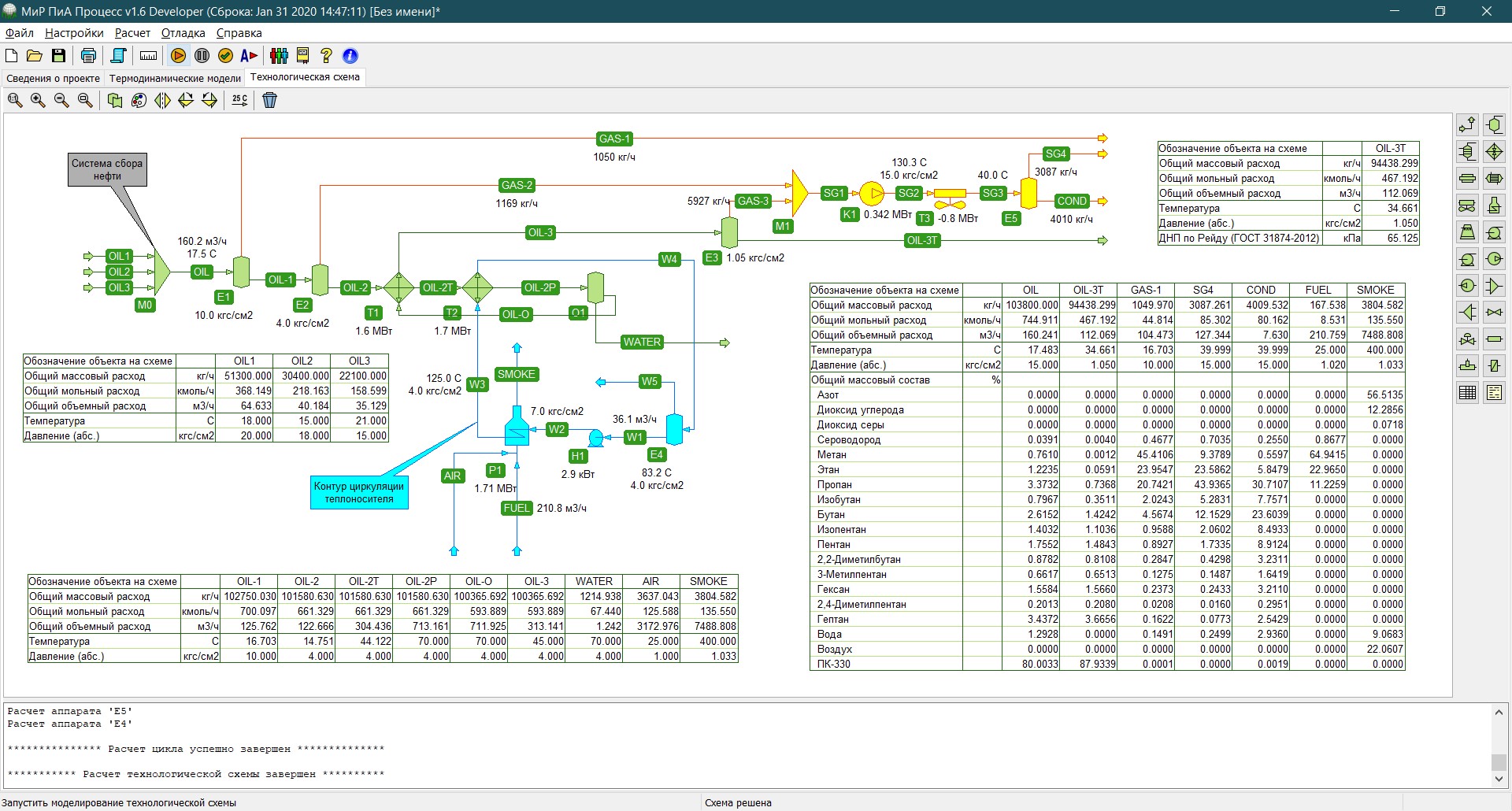
Task: Click the GAS-1 stream label
Action: 614,139
